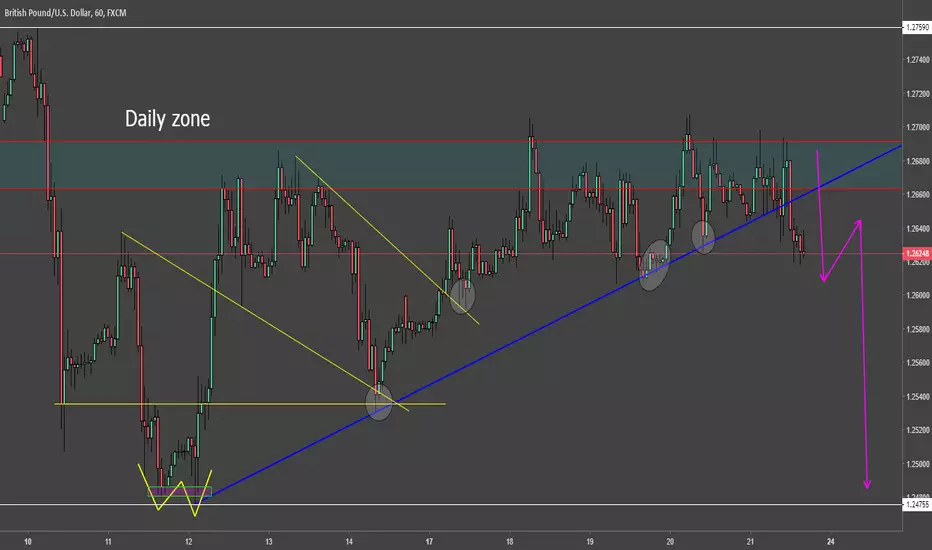932x550 pixels.
Task: Click the British Pound/U.S. Dollar symbol title
Action: click(x=65, y=12)
